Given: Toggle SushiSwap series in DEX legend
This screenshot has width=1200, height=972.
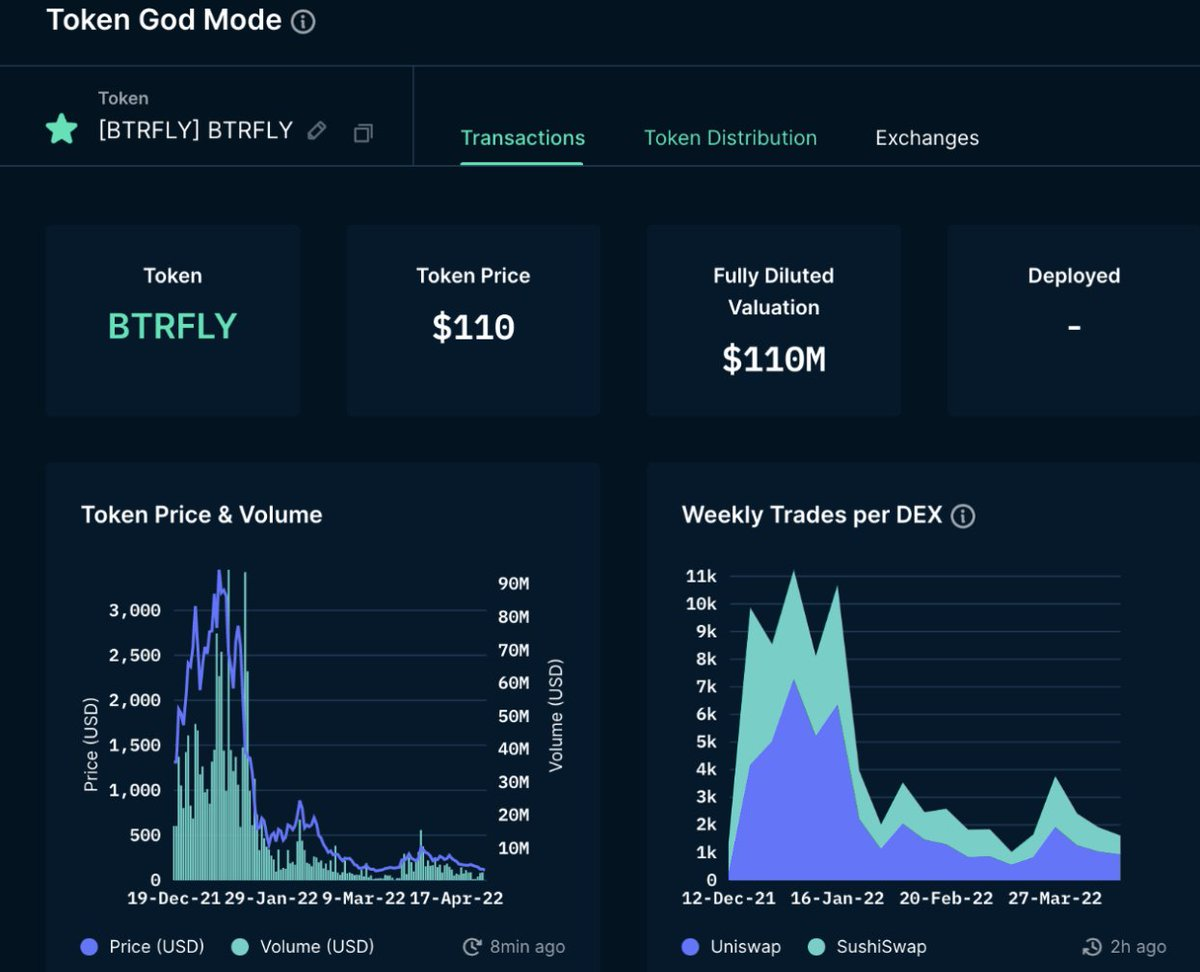Looking at the screenshot, I should [868, 946].
